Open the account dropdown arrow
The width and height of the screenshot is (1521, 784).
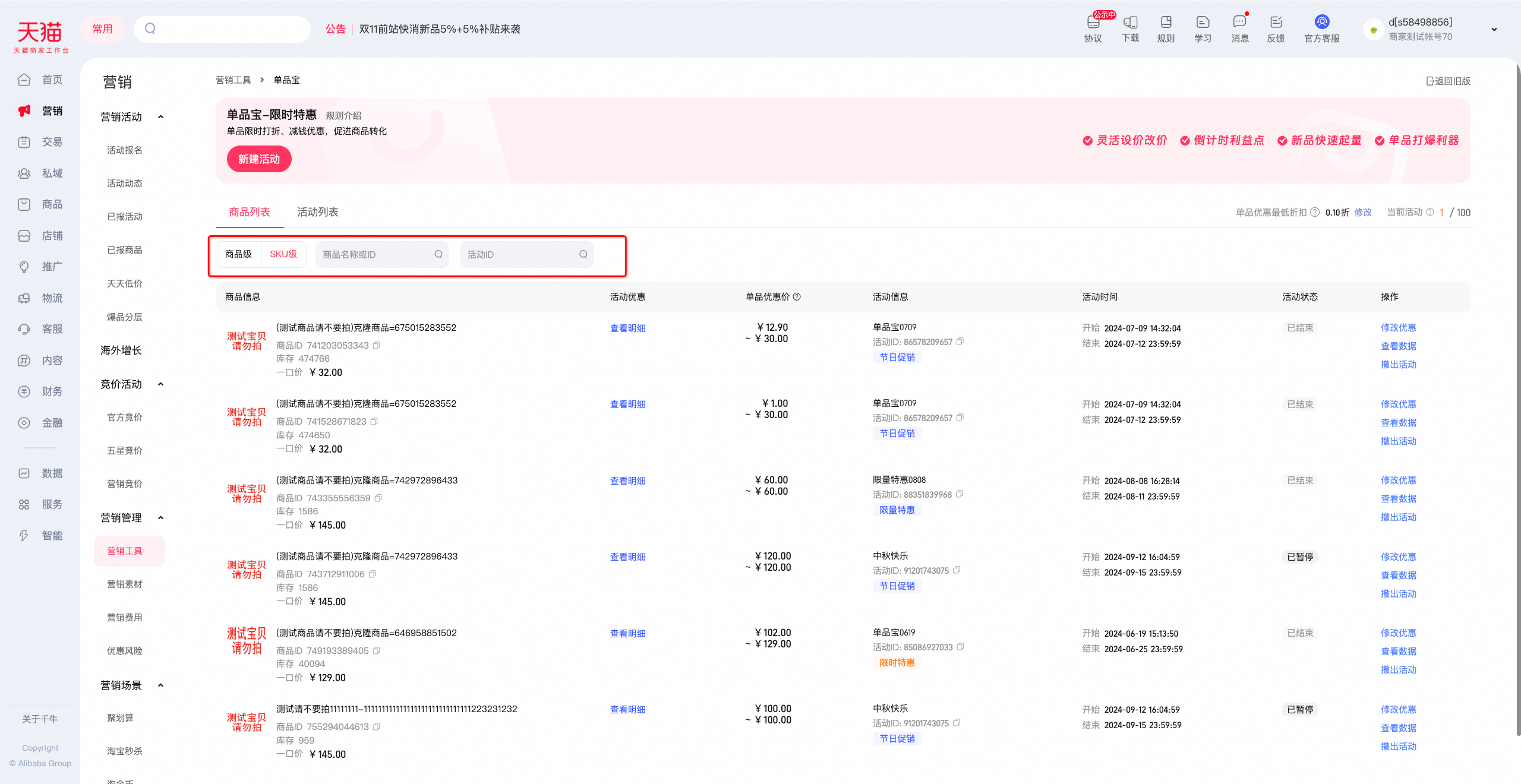tap(1494, 29)
